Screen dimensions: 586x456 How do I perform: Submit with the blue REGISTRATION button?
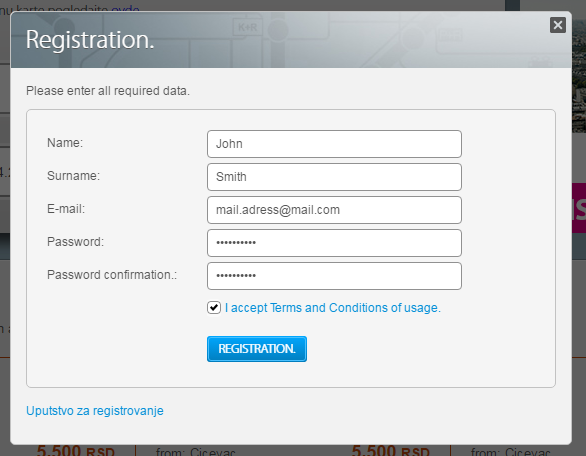pos(257,349)
